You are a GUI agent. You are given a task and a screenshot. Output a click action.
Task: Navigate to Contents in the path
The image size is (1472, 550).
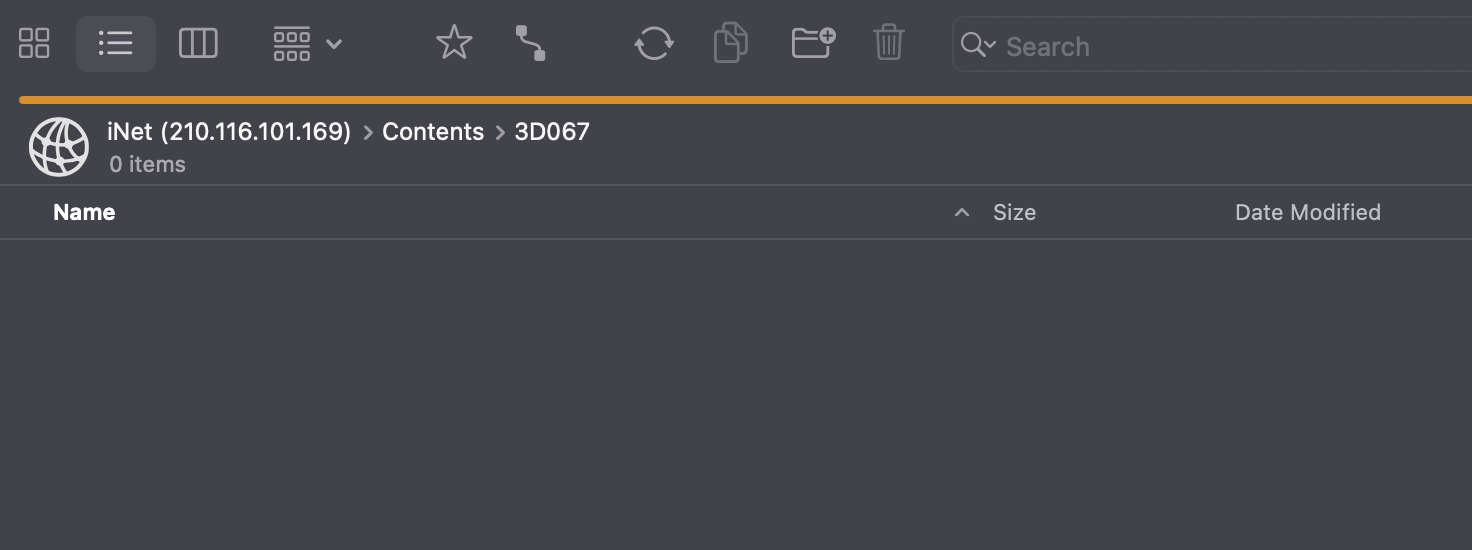pos(433,131)
